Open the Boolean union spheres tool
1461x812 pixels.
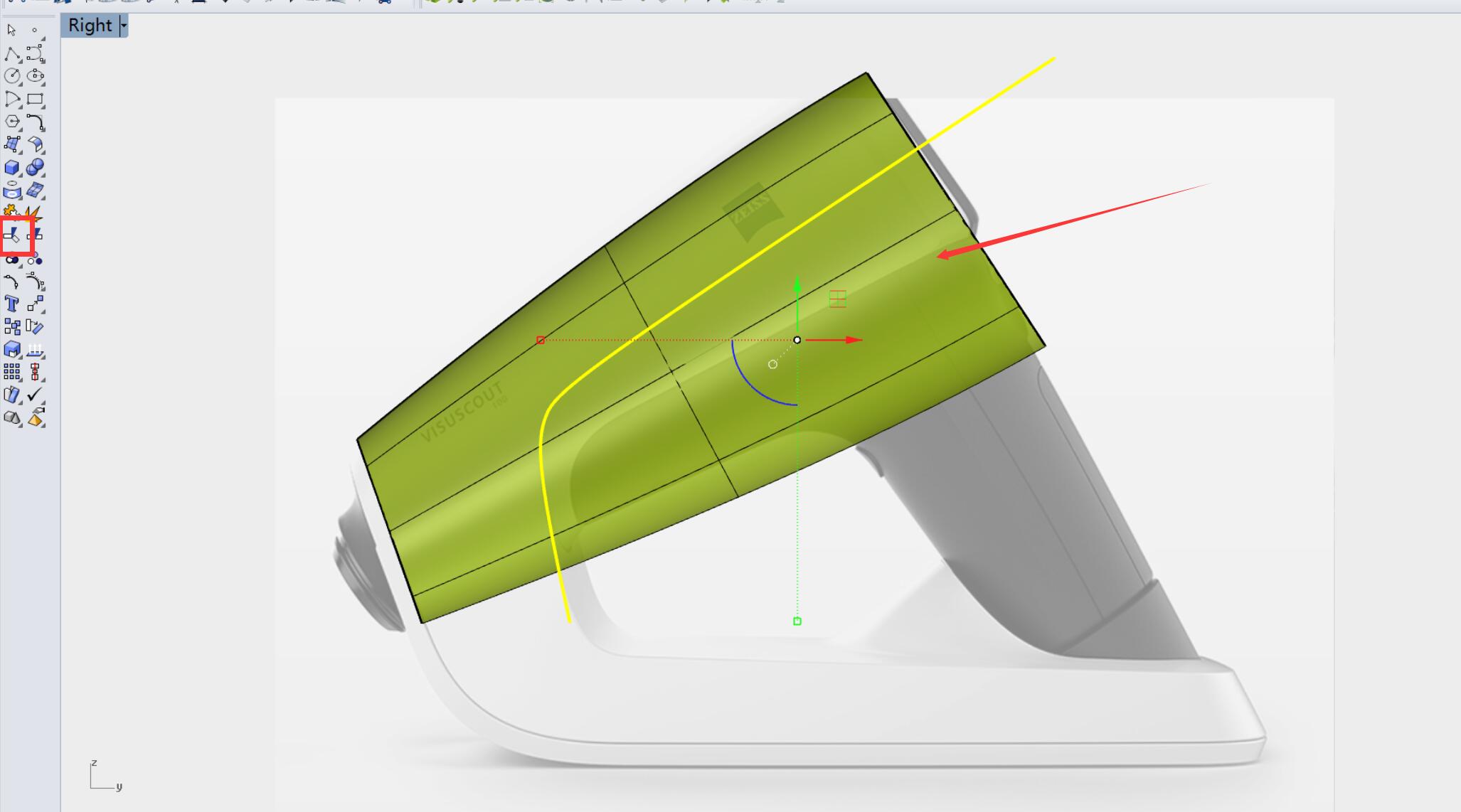(x=35, y=168)
